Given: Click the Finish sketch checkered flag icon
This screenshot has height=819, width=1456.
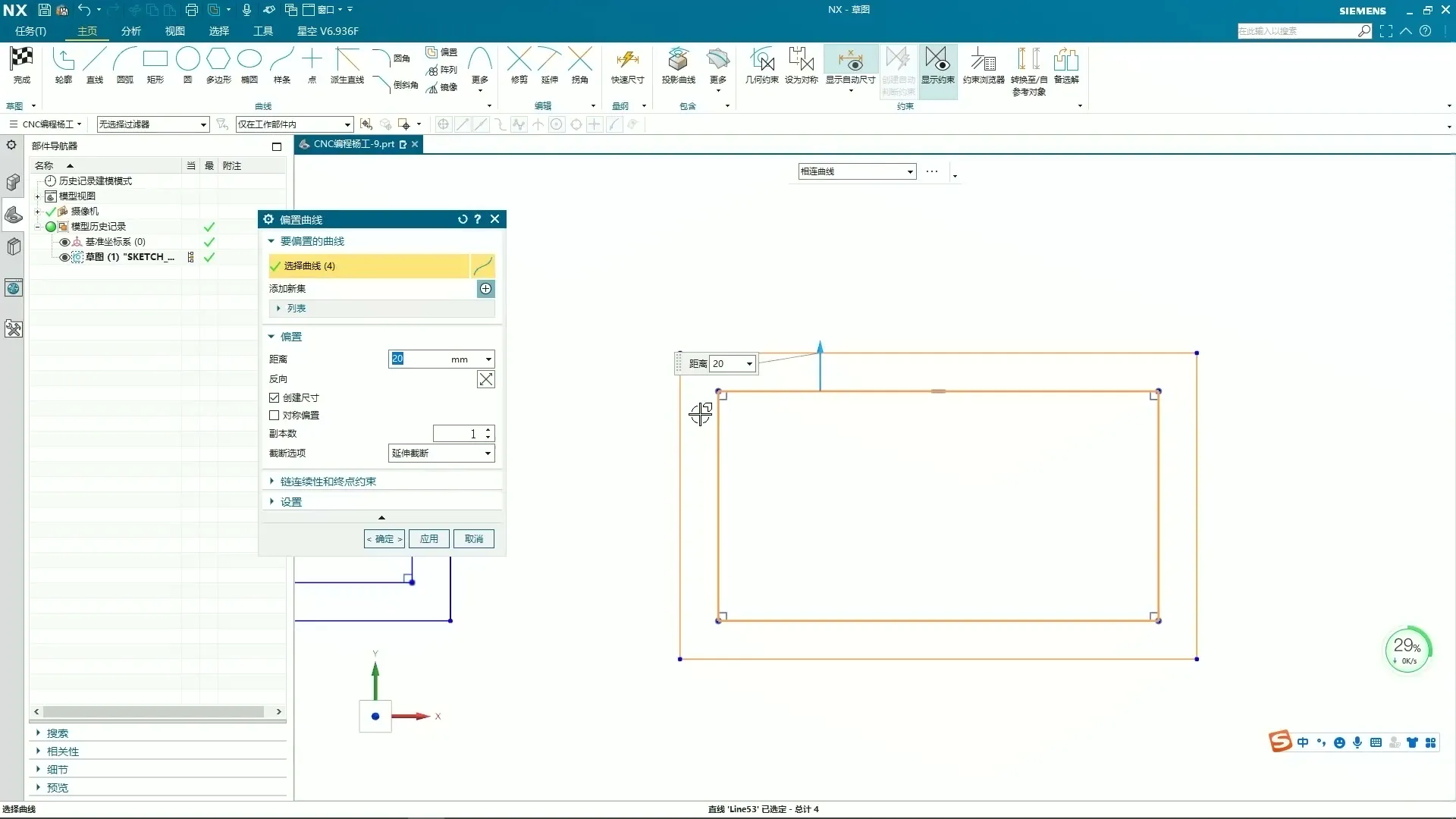Looking at the screenshot, I should [21, 59].
